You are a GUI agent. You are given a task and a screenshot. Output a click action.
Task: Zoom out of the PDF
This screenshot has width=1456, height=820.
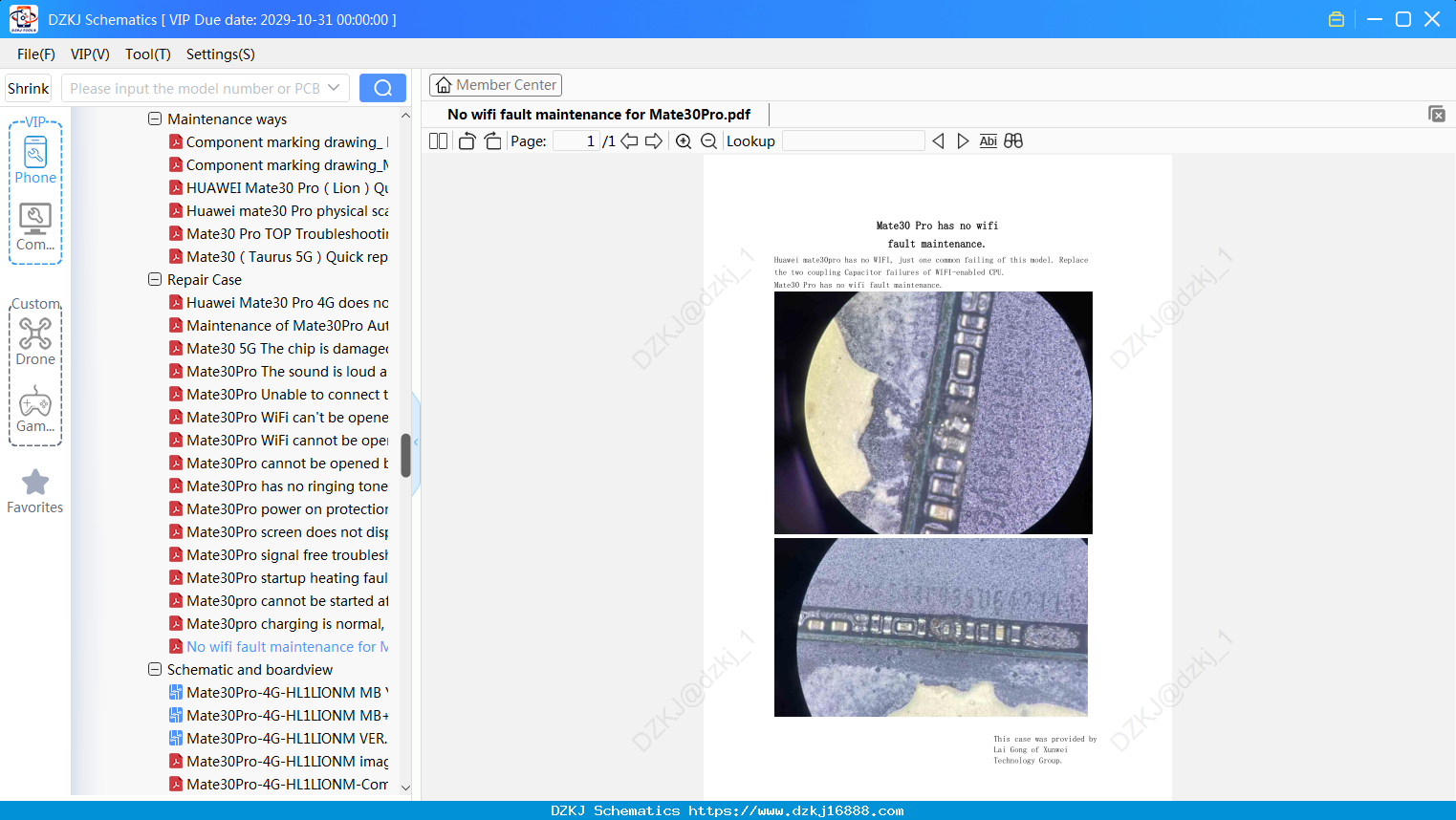[708, 141]
